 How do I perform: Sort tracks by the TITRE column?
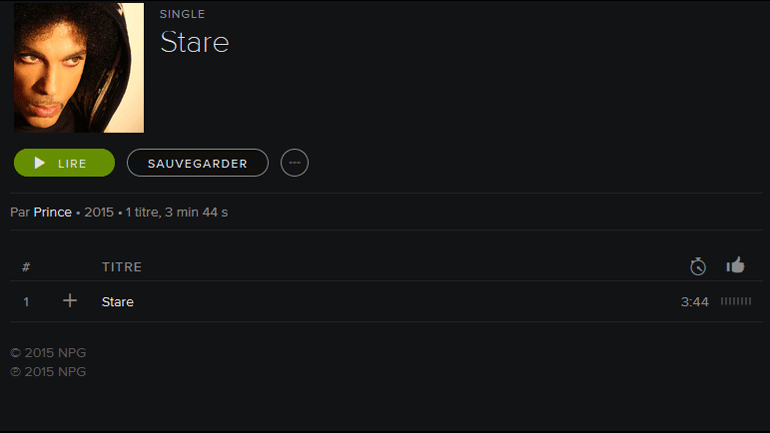[122, 267]
